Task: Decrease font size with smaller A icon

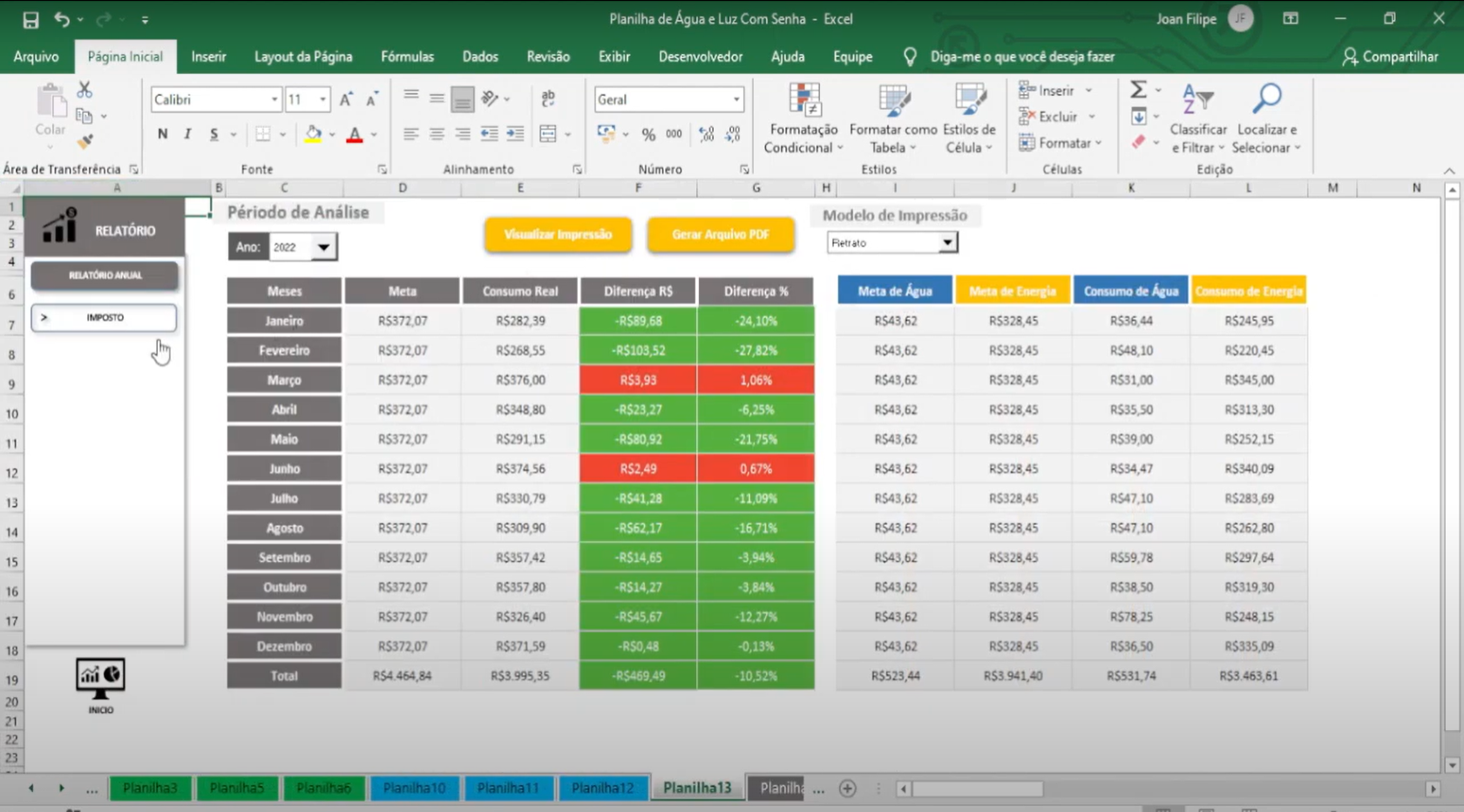Action: click(x=371, y=99)
